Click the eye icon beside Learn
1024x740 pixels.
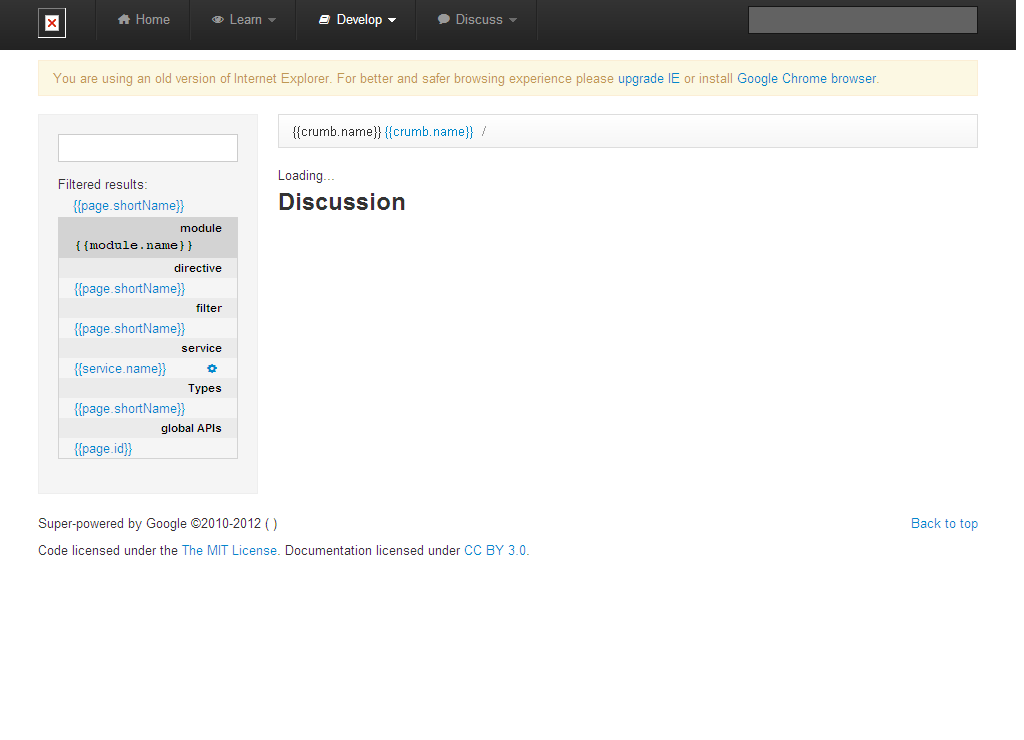(218, 20)
